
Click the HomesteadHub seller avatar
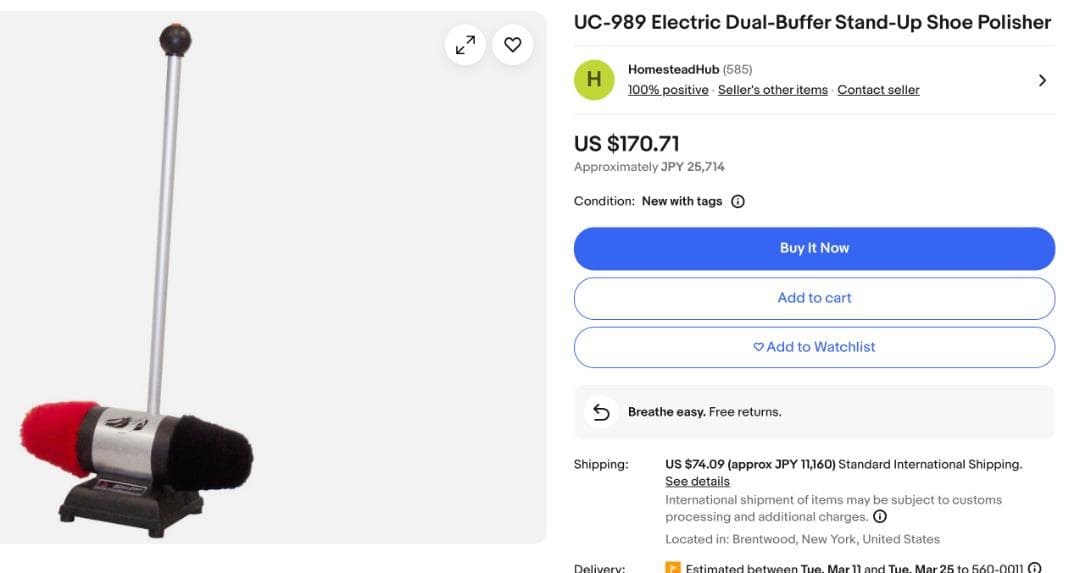[x=594, y=80]
